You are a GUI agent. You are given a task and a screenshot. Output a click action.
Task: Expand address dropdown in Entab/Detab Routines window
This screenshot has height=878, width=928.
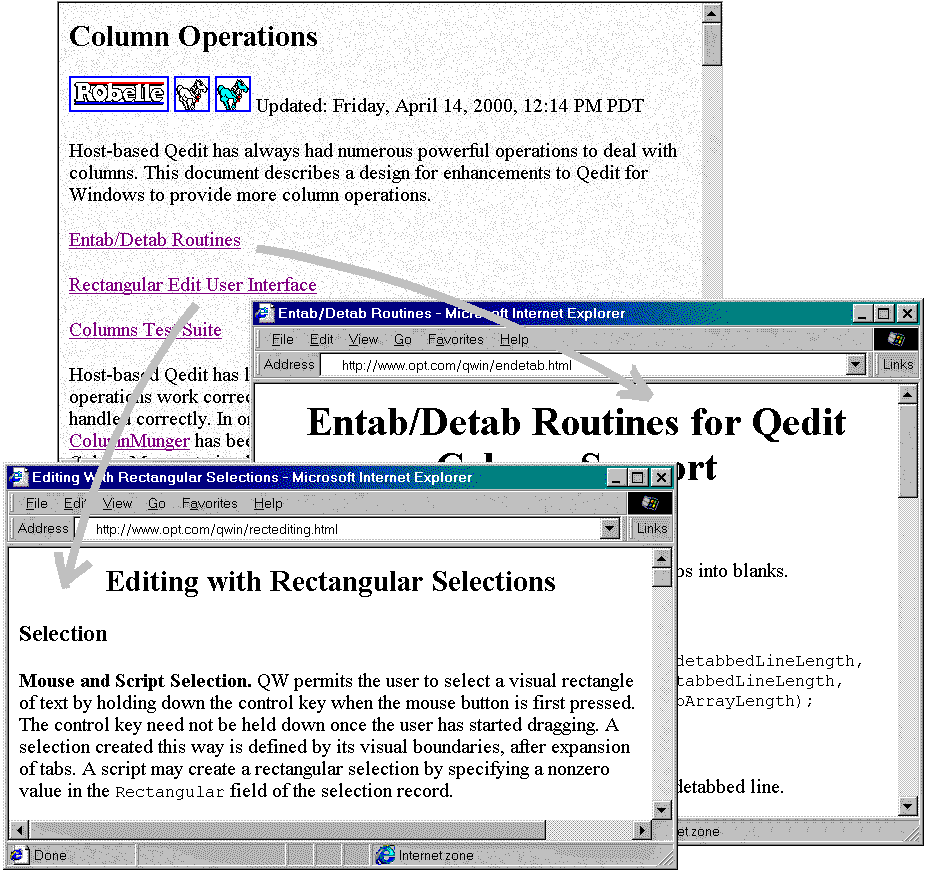click(x=855, y=364)
